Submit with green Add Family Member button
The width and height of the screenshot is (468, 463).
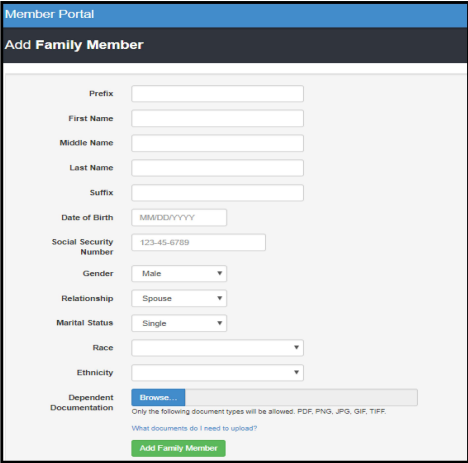pyautogui.click(x=178, y=448)
